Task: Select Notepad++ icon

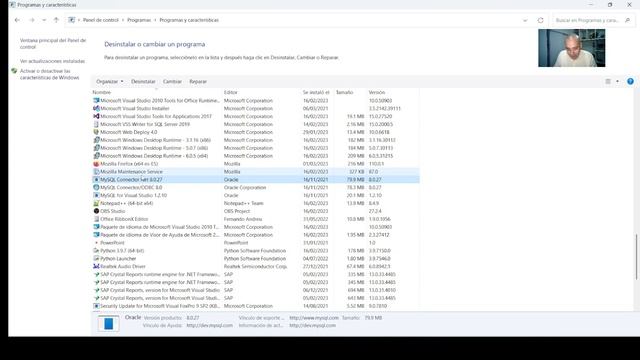Action: pyautogui.click(x=96, y=203)
